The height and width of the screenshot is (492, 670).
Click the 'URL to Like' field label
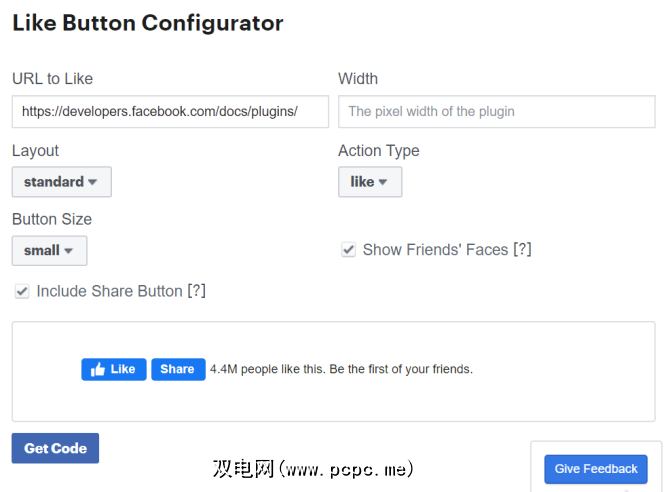[52, 79]
